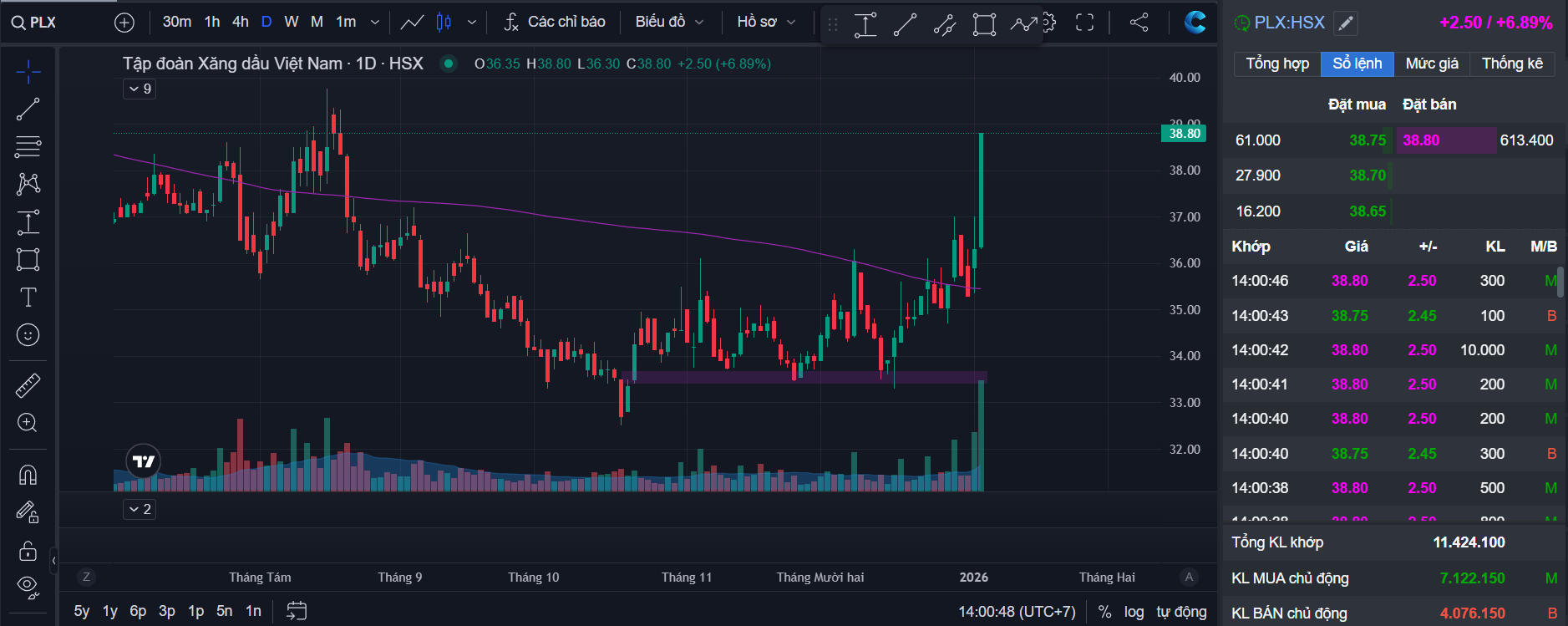Viewport: 1568px width, 626px height.
Task: Pick the vertical text-measure tool in floating toolbar
Action: 865,25
